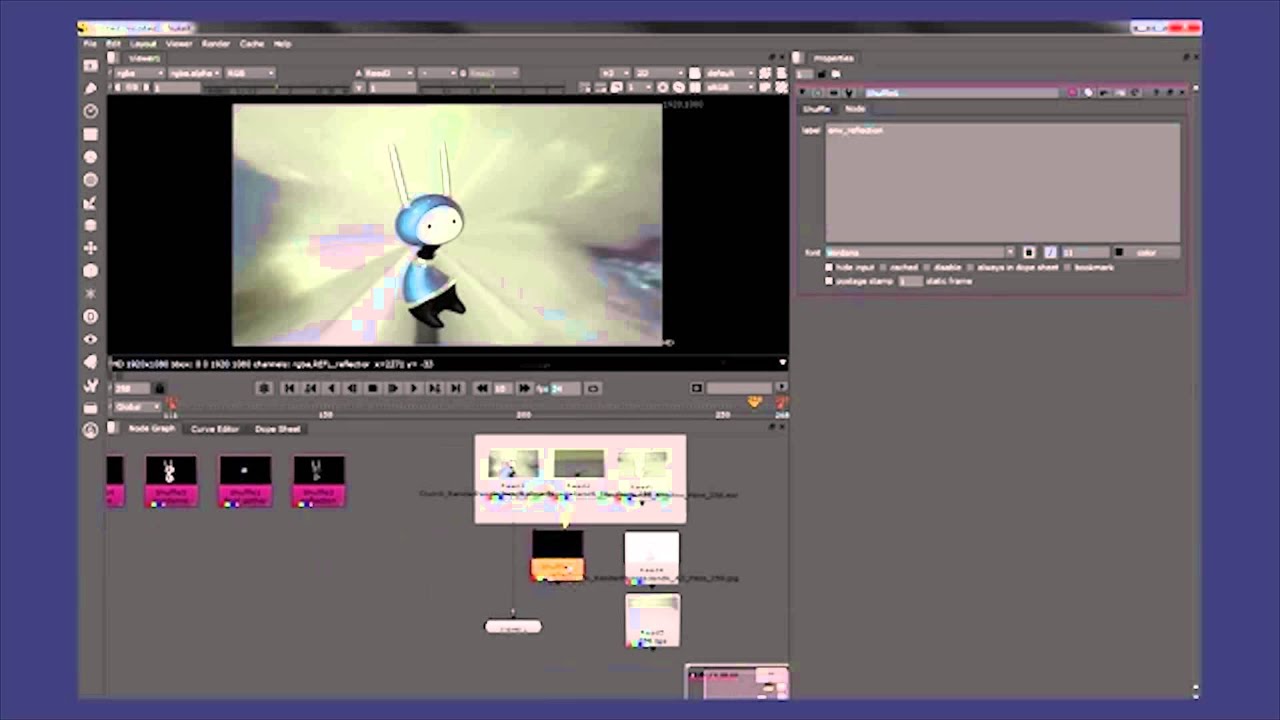Image resolution: width=1280 pixels, height=720 pixels.
Task: Open the Keyer nodes toolbar menu
Action: pyautogui.click(x=90, y=203)
